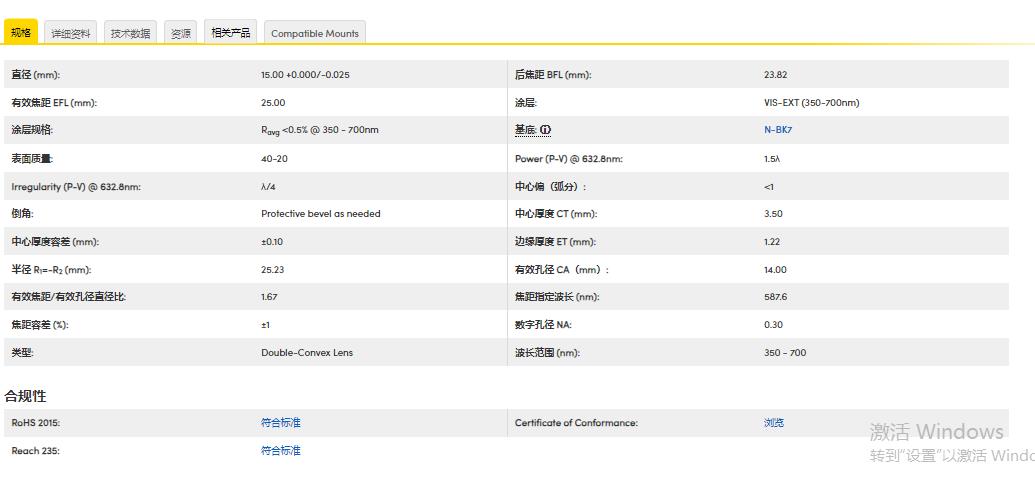Image resolution: width=1035 pixels, height=485 pixels.
Task: Switch to the 规格 tab
Action: tap(21, 33)
